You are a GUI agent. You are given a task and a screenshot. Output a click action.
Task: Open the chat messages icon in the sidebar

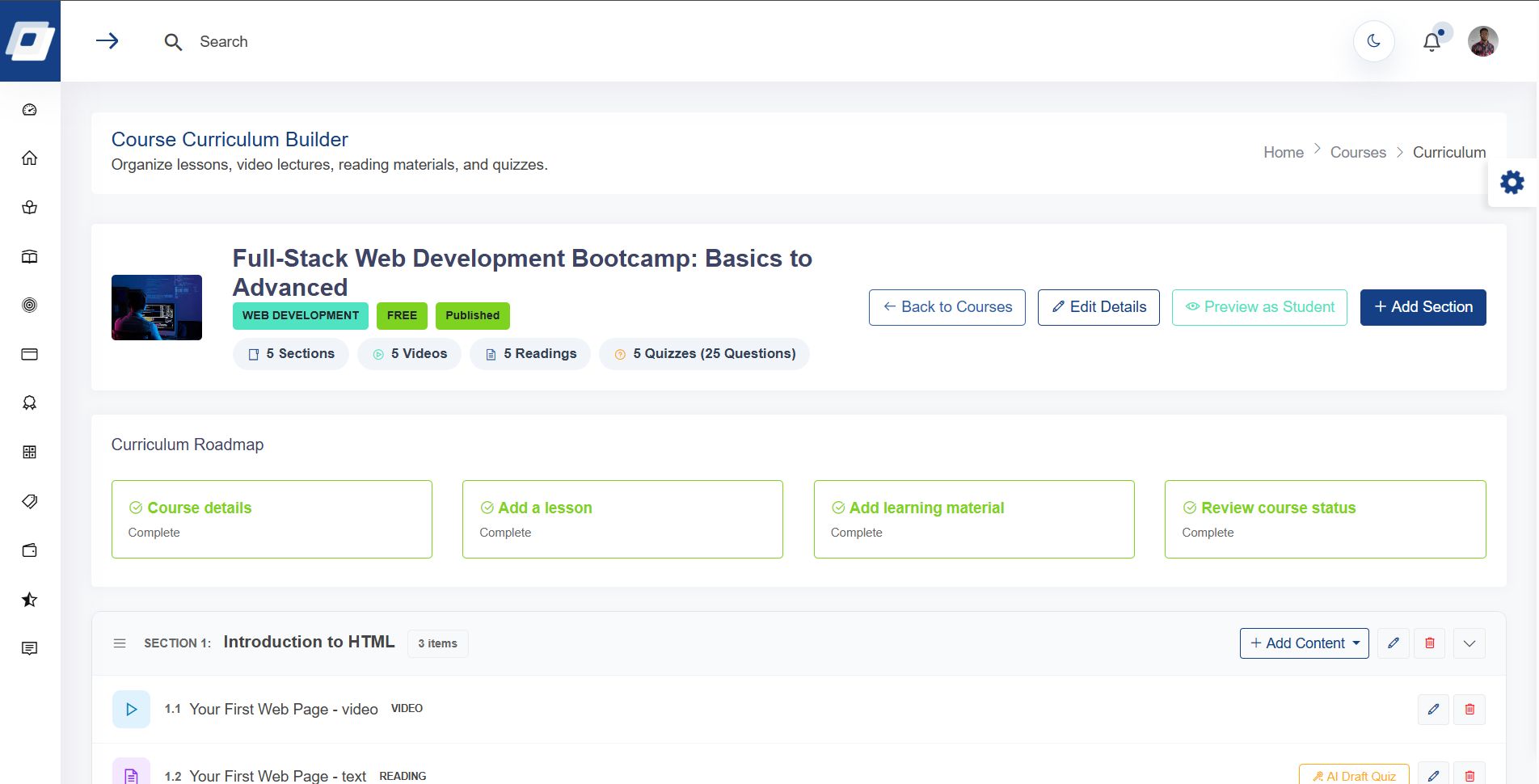(30, 649)
